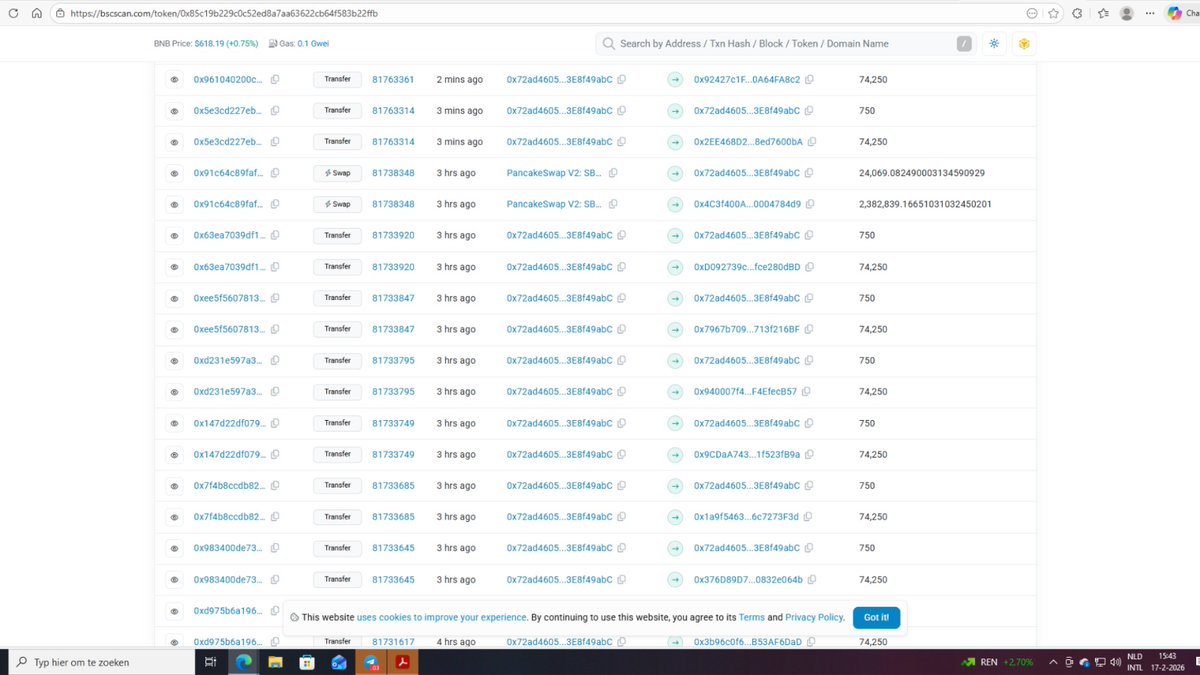Toggle the BscScan light/dark theme sun icon
Screen dimensions: 1200x675
(x=993, y=44)
